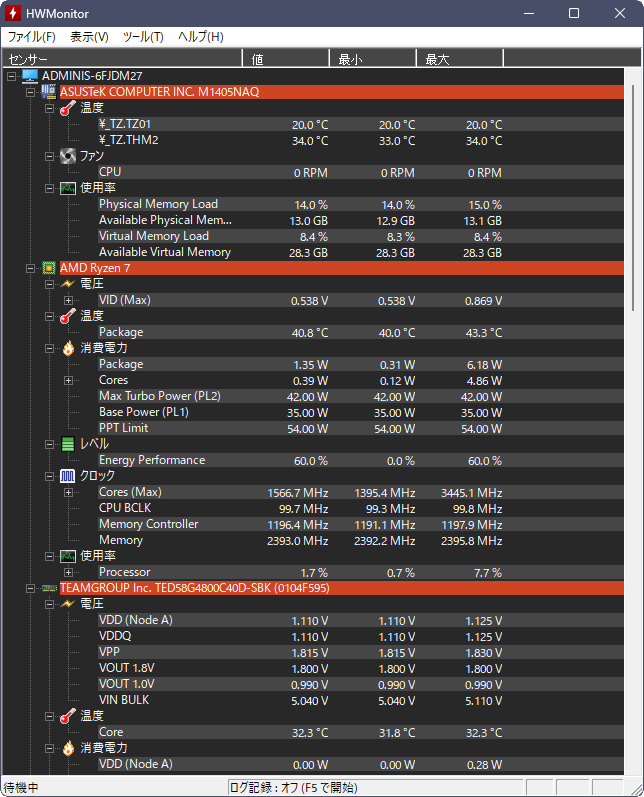Click the センサー column header
The height and width of the screenshot is (797, 644).
(x=122, y=58)
